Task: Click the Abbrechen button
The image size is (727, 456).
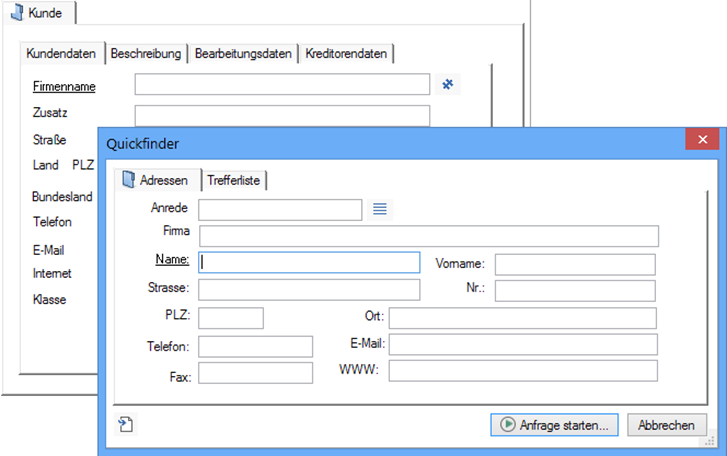Action: (666, 425)
